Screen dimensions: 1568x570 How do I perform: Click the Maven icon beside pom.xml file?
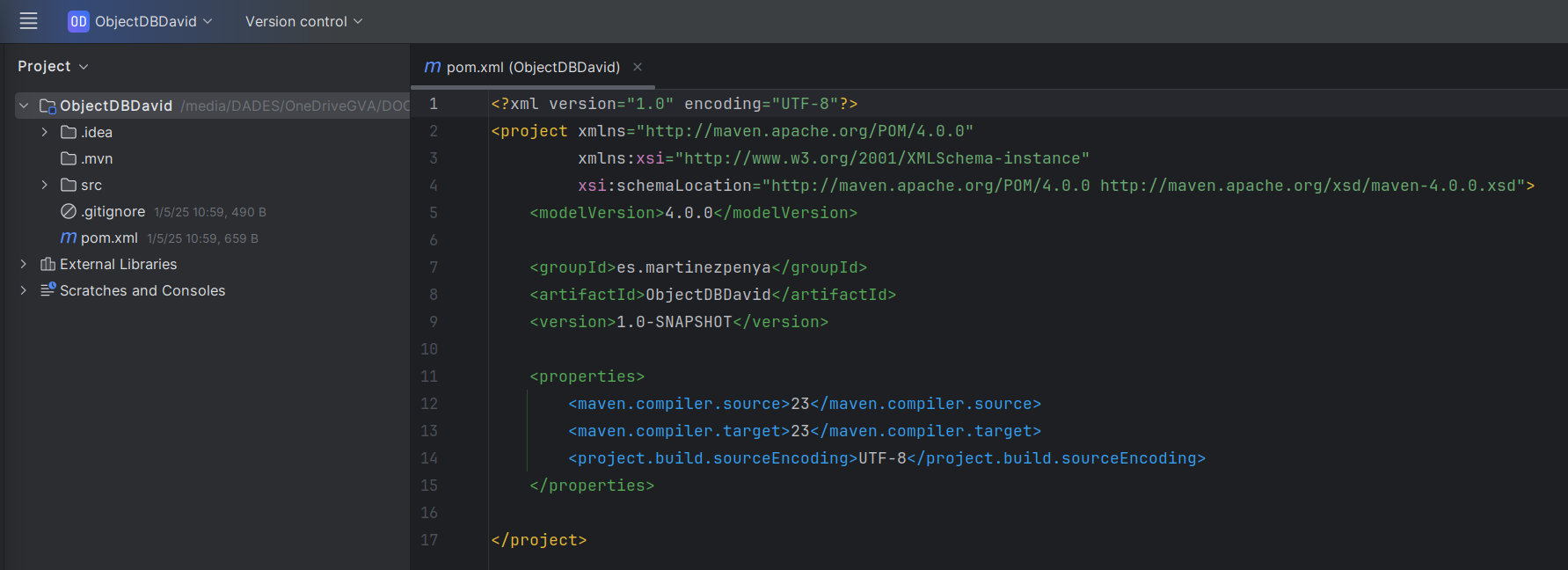68,237
